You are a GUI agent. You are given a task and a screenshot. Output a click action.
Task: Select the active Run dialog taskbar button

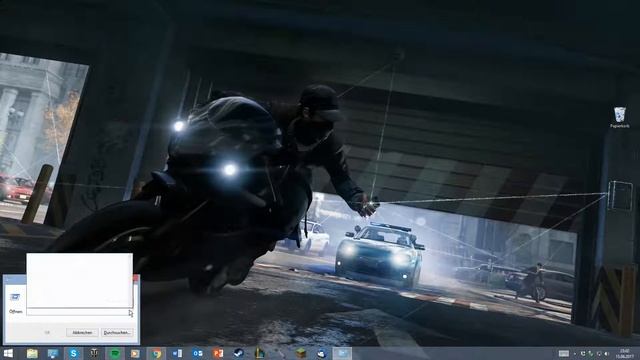tap(342, 353)
